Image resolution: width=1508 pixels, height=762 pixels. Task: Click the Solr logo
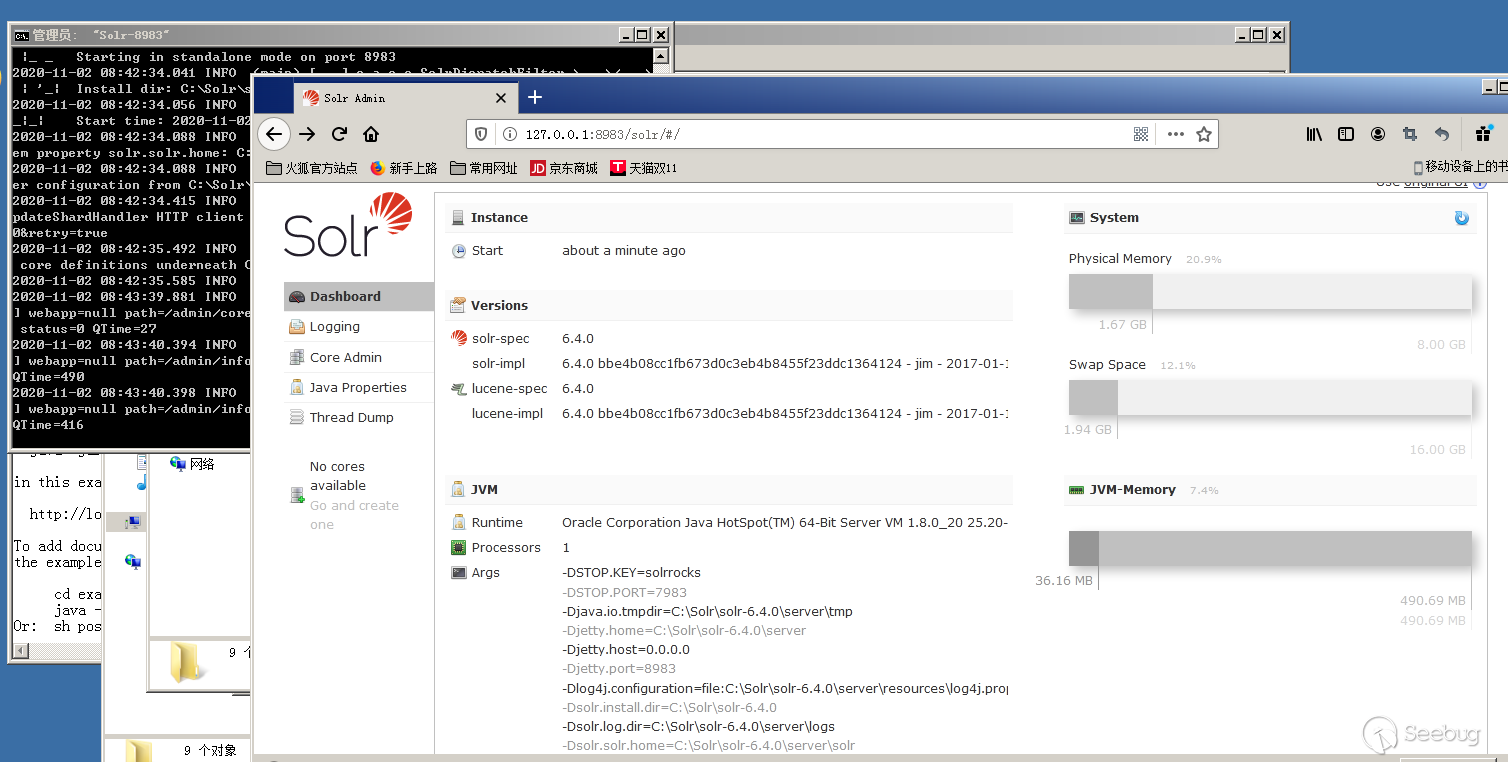click(x=348, y=226)
